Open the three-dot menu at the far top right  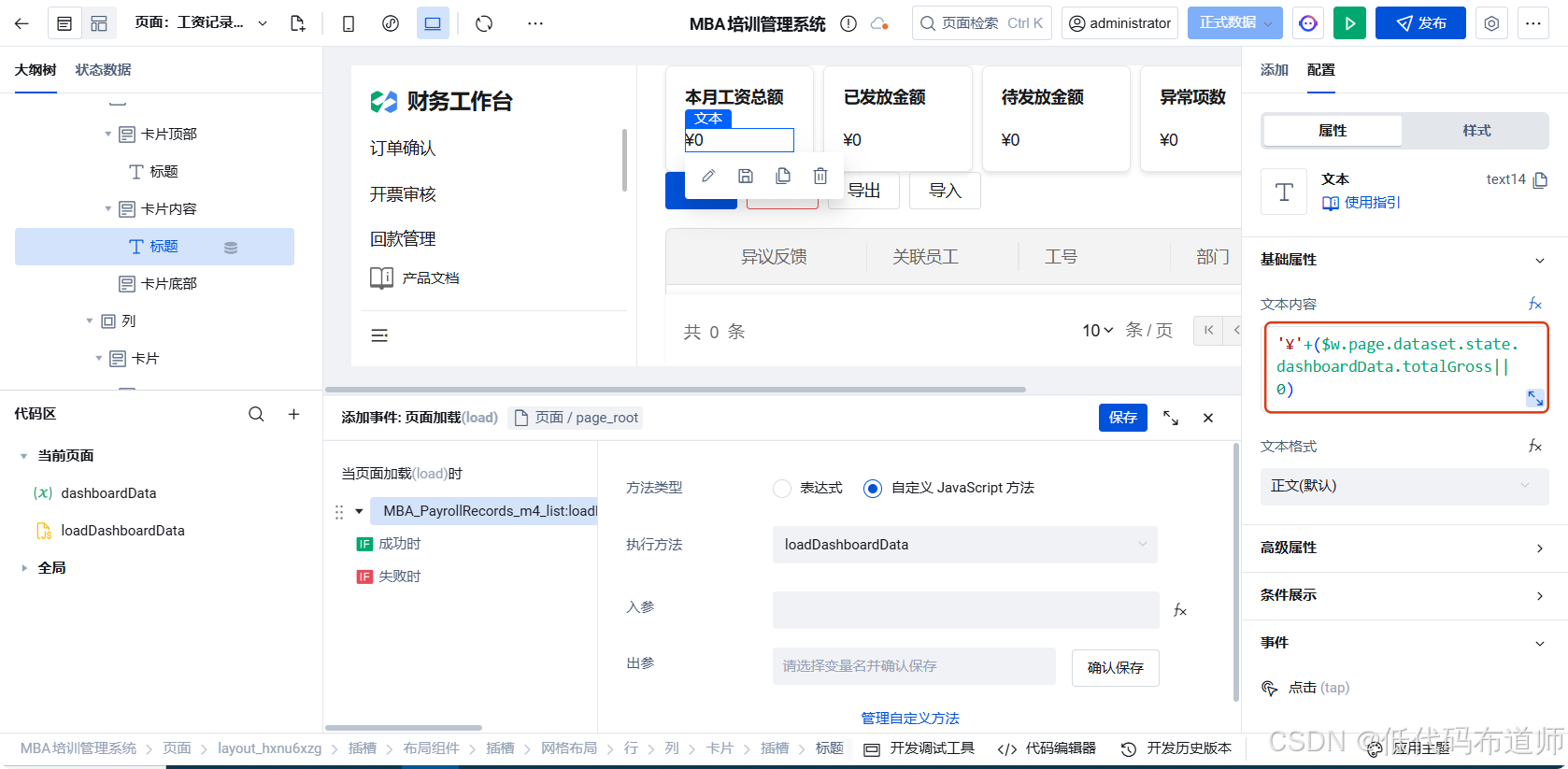1533,23
